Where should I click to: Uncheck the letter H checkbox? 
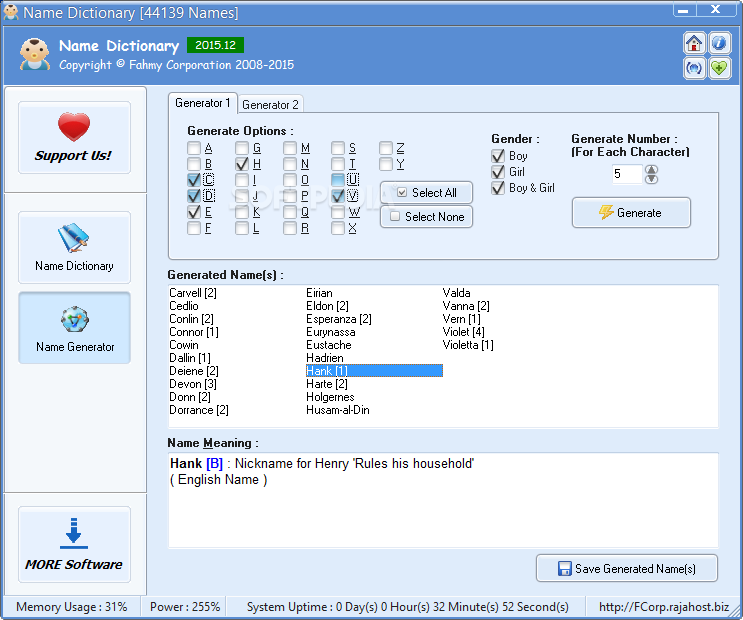[242, 164]
